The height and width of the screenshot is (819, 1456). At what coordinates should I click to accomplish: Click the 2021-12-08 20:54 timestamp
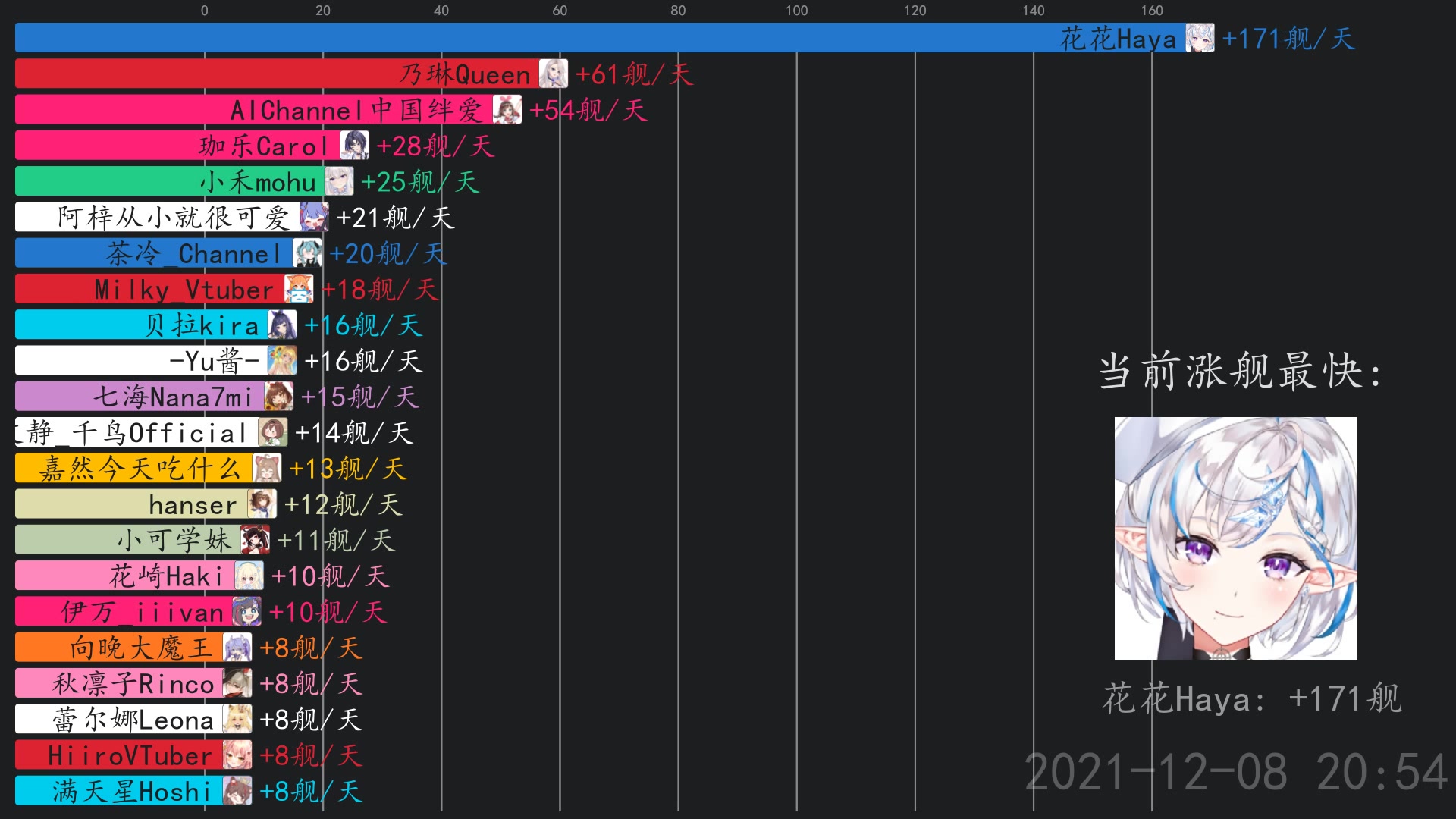click(1236, 773)
